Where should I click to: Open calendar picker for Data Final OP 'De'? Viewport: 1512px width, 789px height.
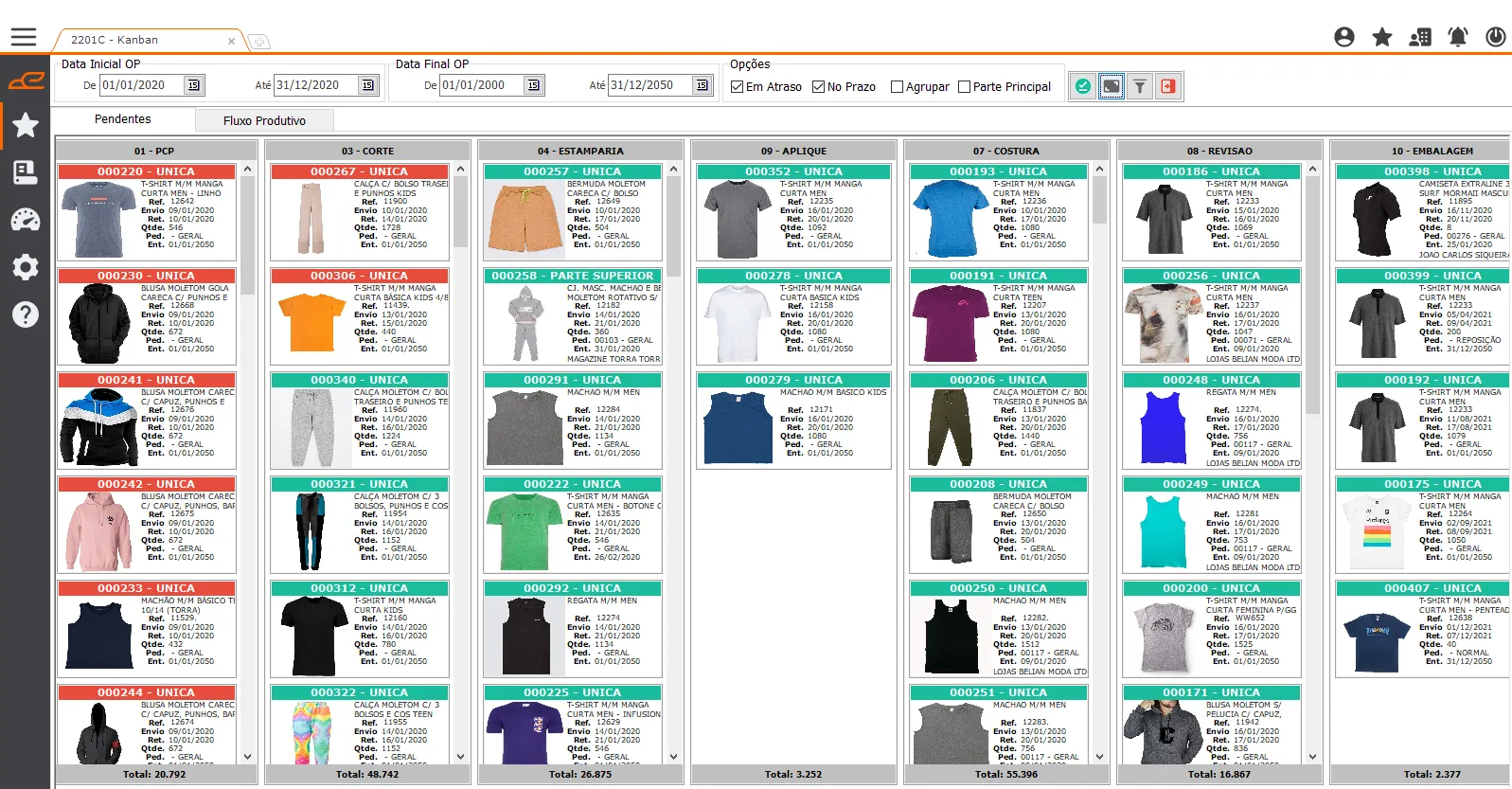(534, 85)
